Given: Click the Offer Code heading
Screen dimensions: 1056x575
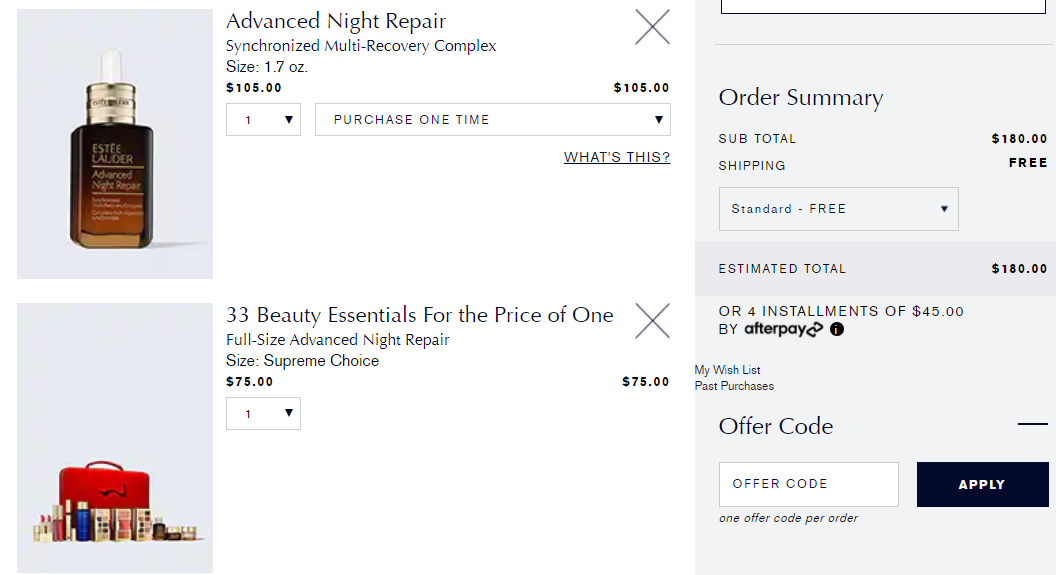Looking at the screenshot, I should [x=776, y=426].
